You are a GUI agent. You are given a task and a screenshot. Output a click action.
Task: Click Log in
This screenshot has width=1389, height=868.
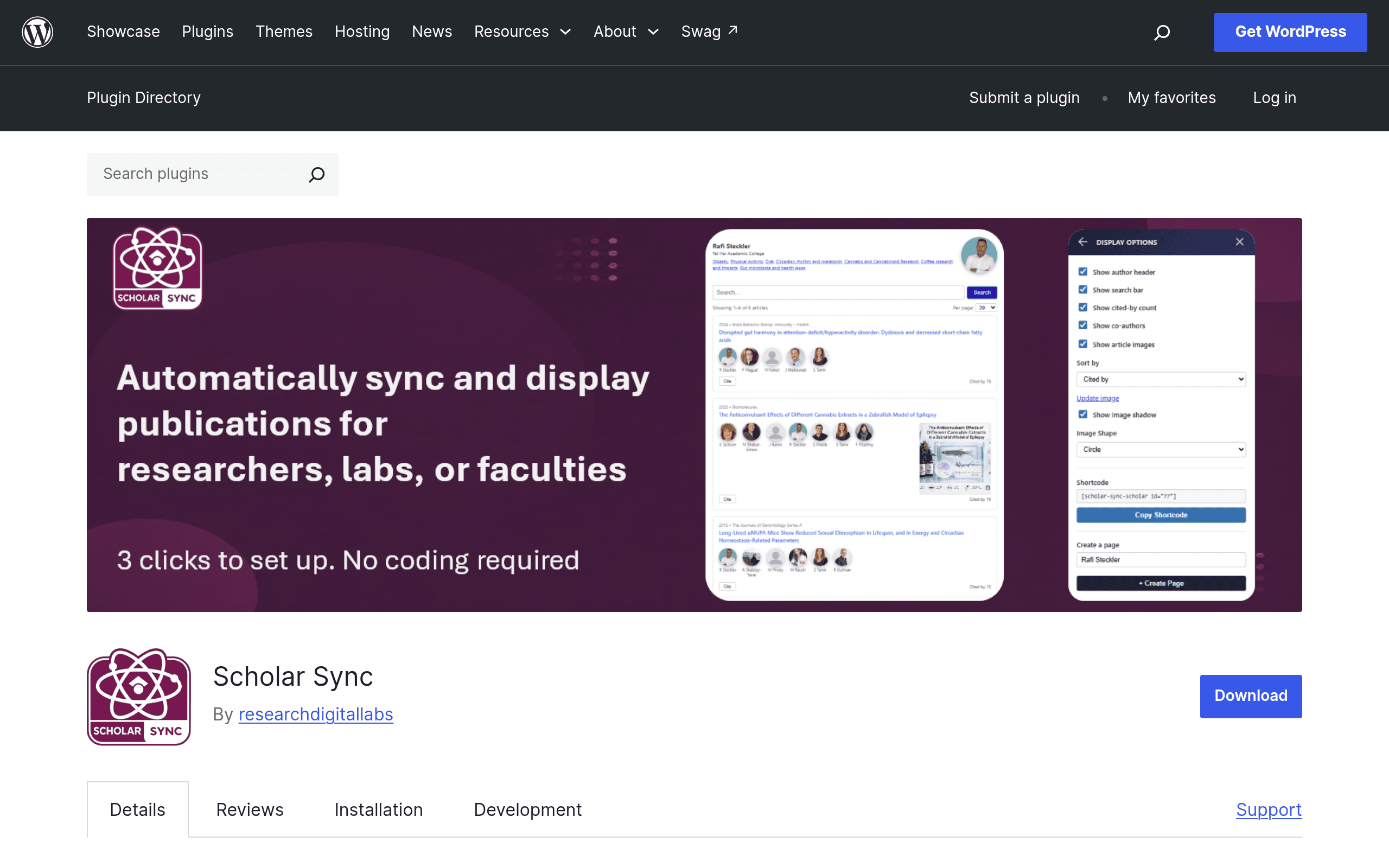1275,98
